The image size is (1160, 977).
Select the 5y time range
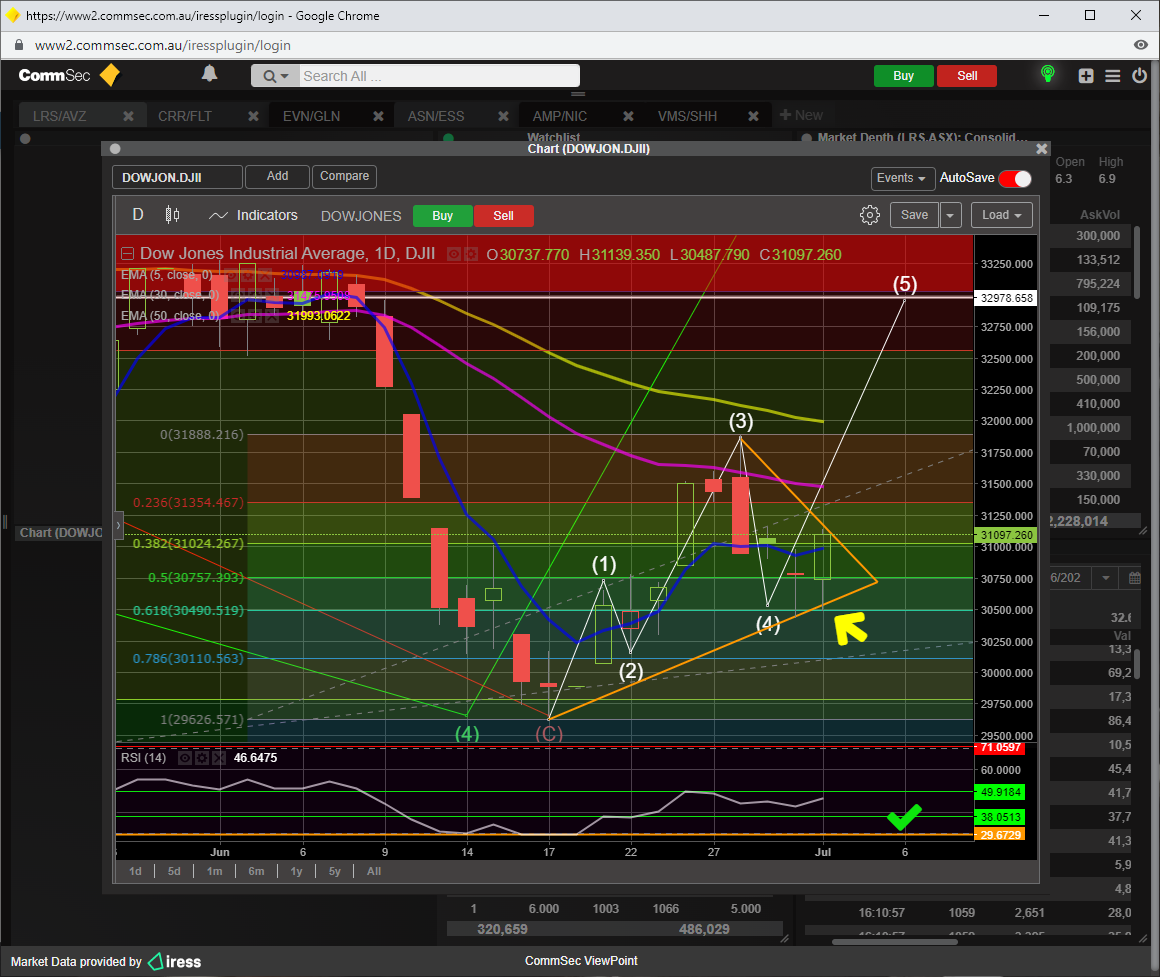coord(334,871)
